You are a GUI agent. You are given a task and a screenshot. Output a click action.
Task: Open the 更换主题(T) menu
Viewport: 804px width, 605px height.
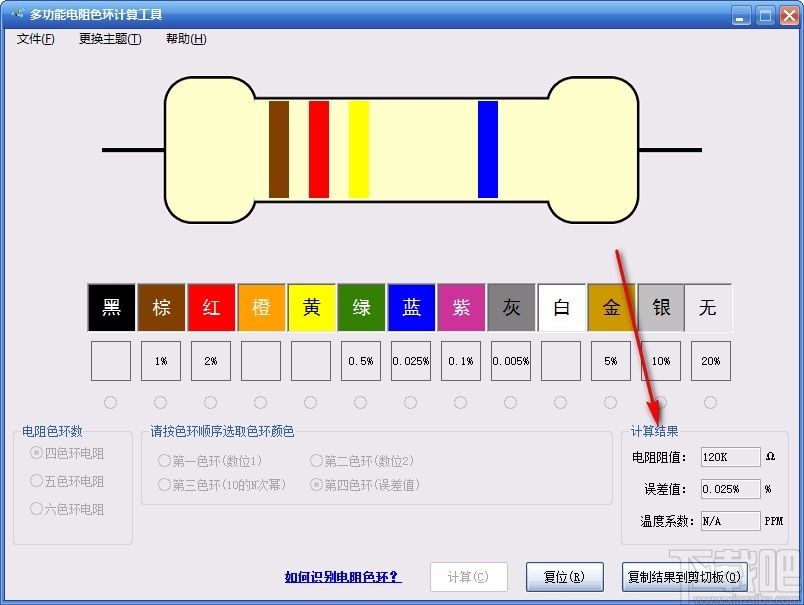click(x=108, y=38)
